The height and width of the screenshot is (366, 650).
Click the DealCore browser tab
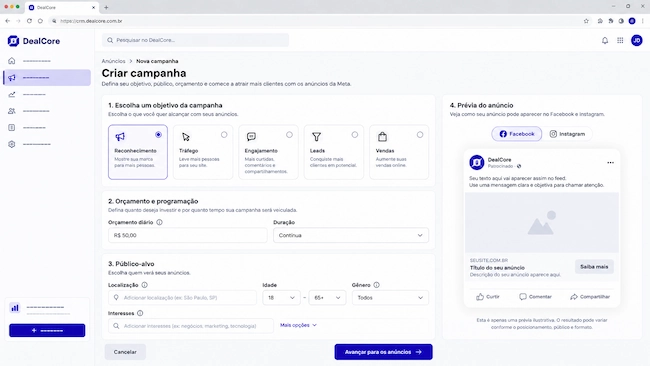point(61,7)
